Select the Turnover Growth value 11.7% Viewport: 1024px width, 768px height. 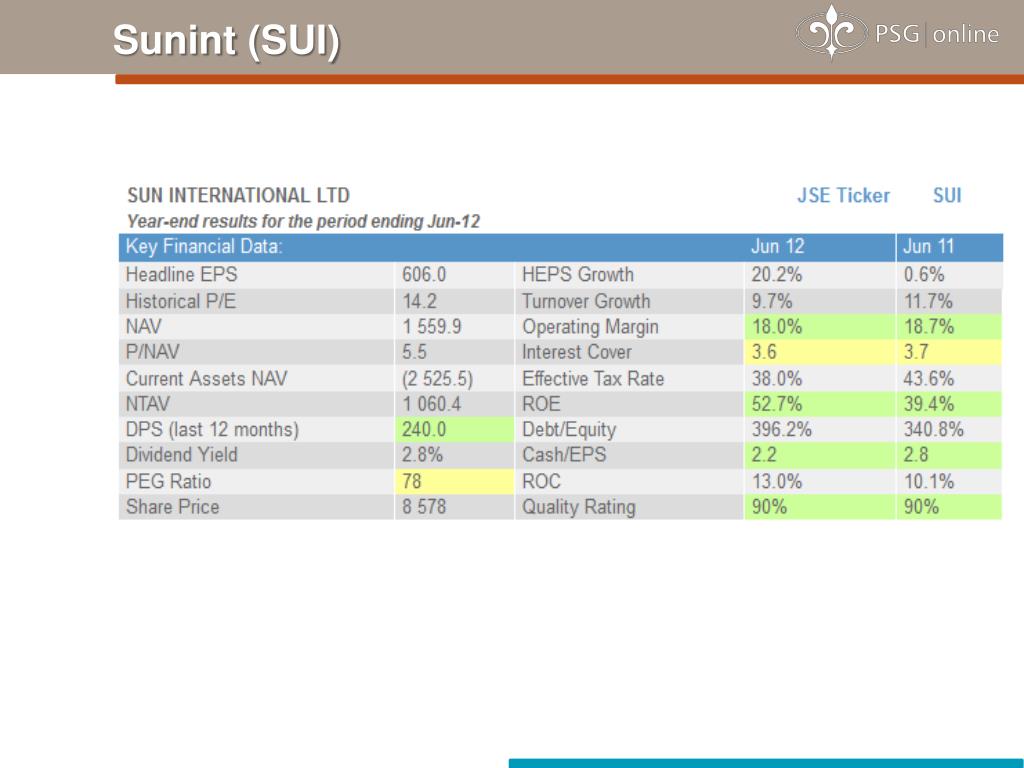[x=928, y=301]
